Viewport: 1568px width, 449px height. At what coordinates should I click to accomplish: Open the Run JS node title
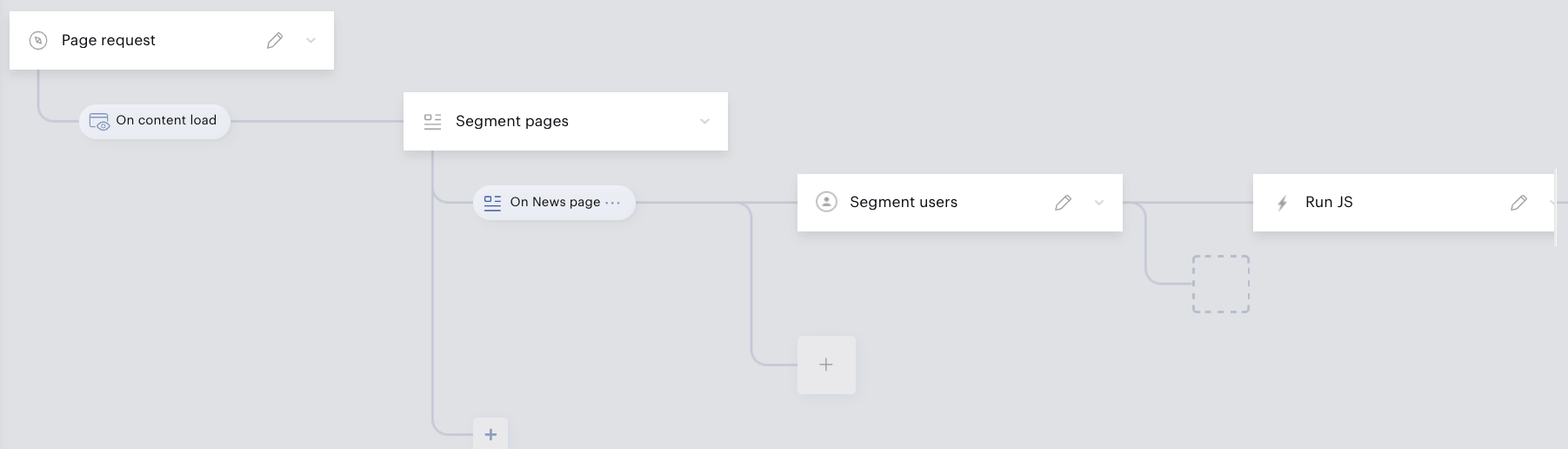[1329, 202]
